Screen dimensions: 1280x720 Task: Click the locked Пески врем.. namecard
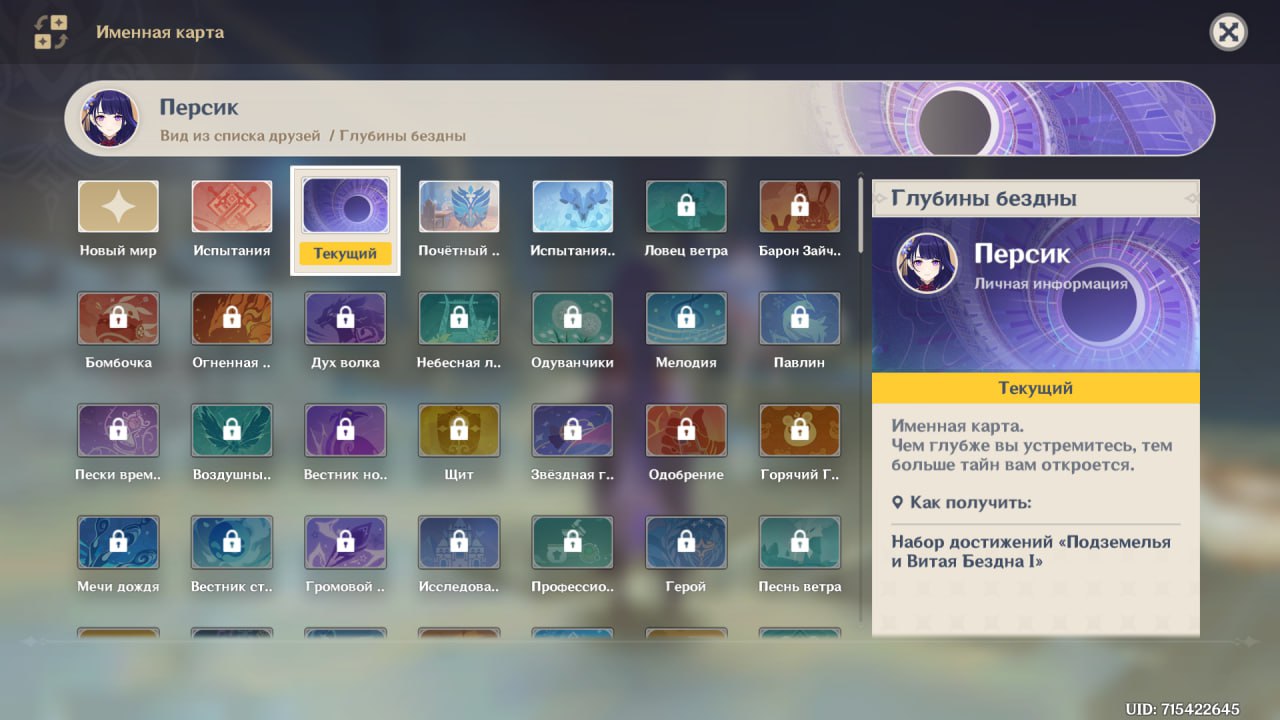[x=118, y=444]
